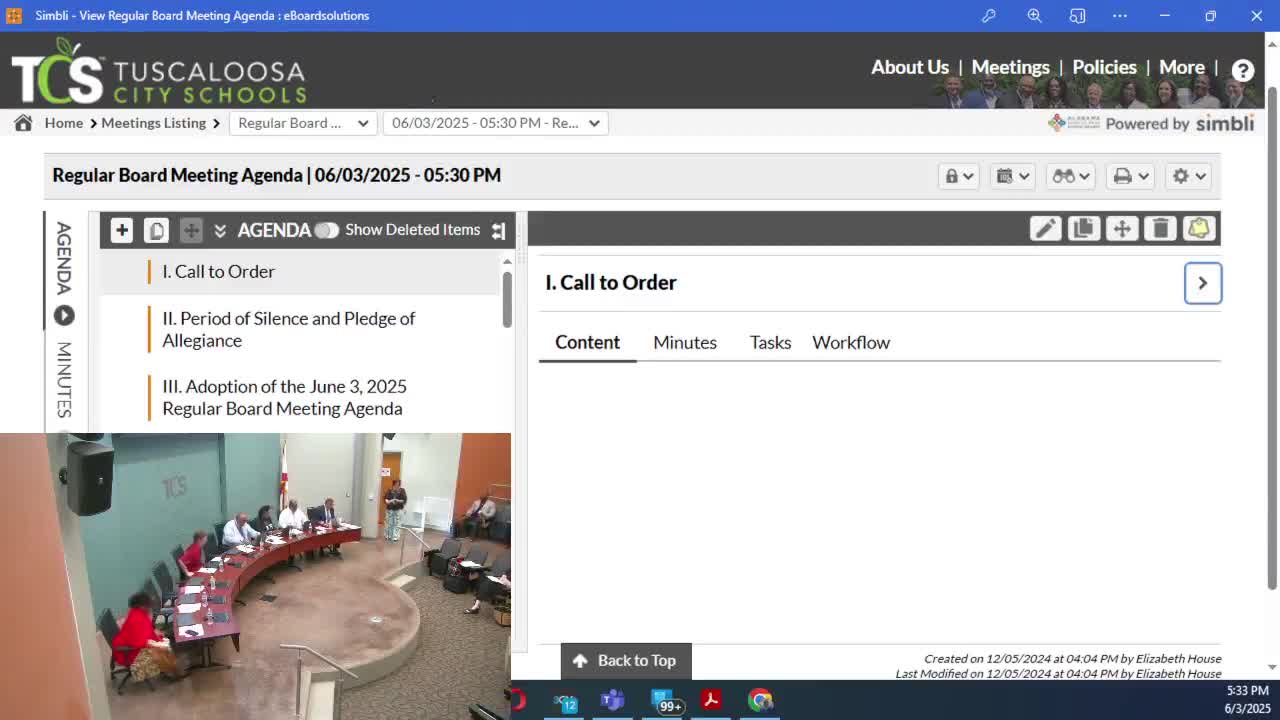Screen dimensions: 1280x720
Task: Open Microsoft Teams from the taskbar
Action: (x=612, y=700)
